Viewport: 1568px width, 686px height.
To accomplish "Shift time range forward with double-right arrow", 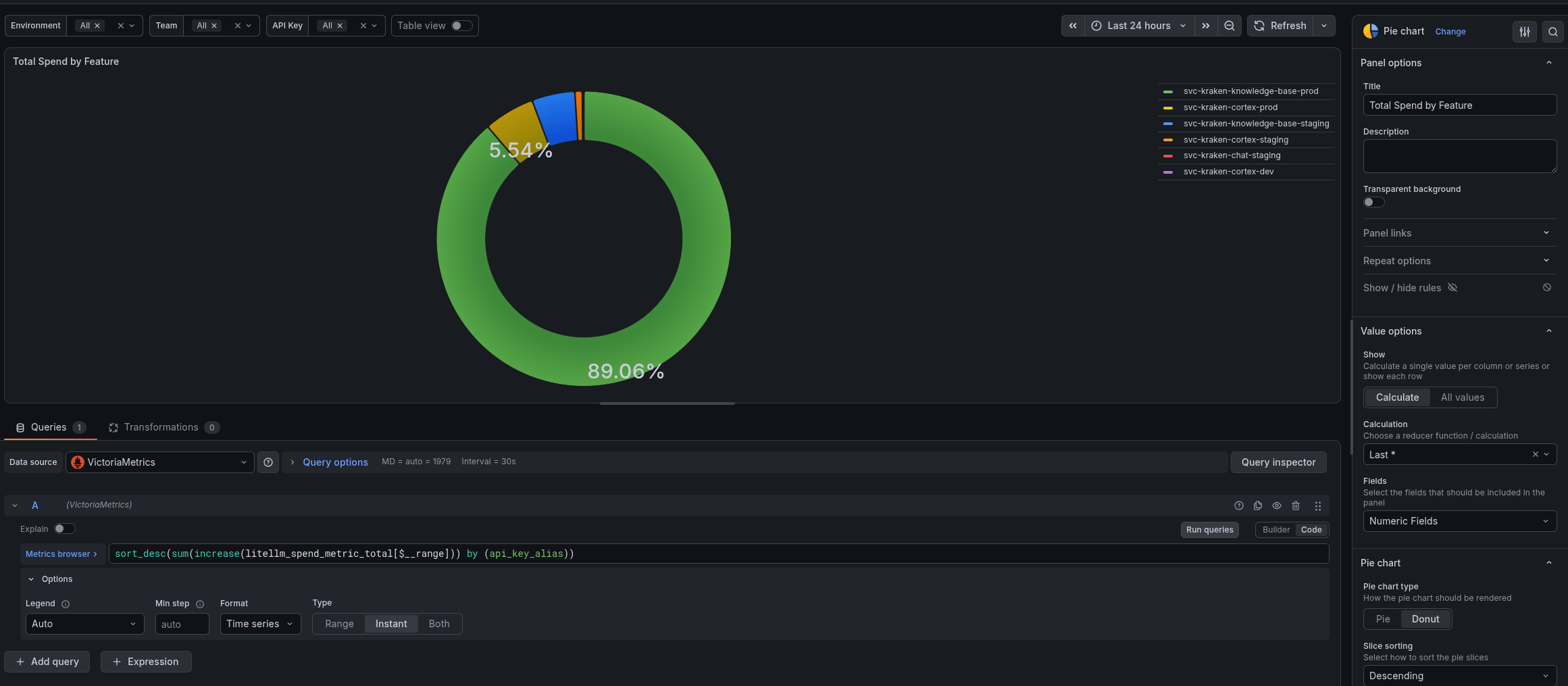I will (x=1206, y=26).
